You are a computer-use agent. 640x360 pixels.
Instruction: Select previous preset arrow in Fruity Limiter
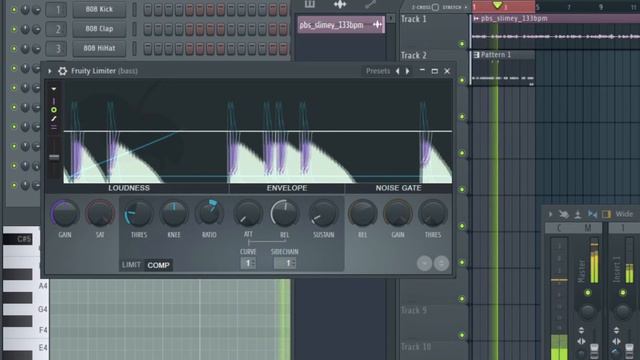(398, 71)
